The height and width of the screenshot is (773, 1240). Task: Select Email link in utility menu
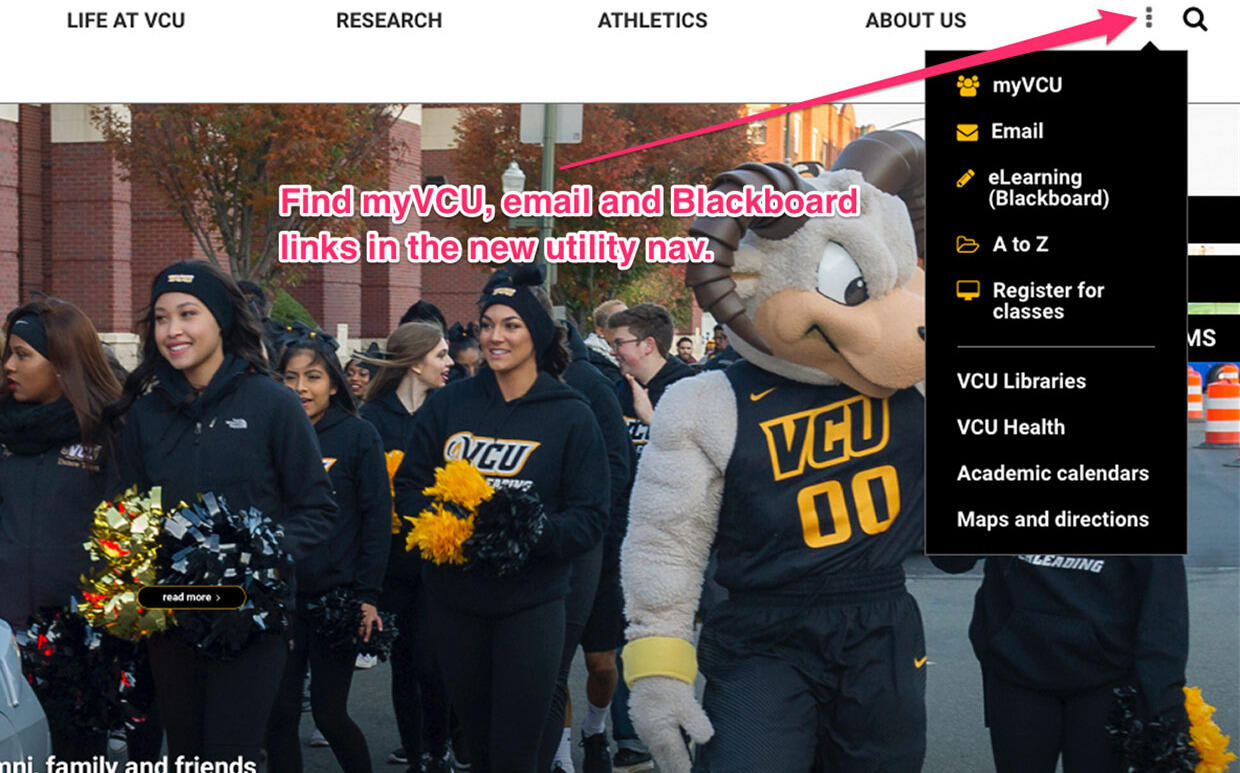point(1017,131)
